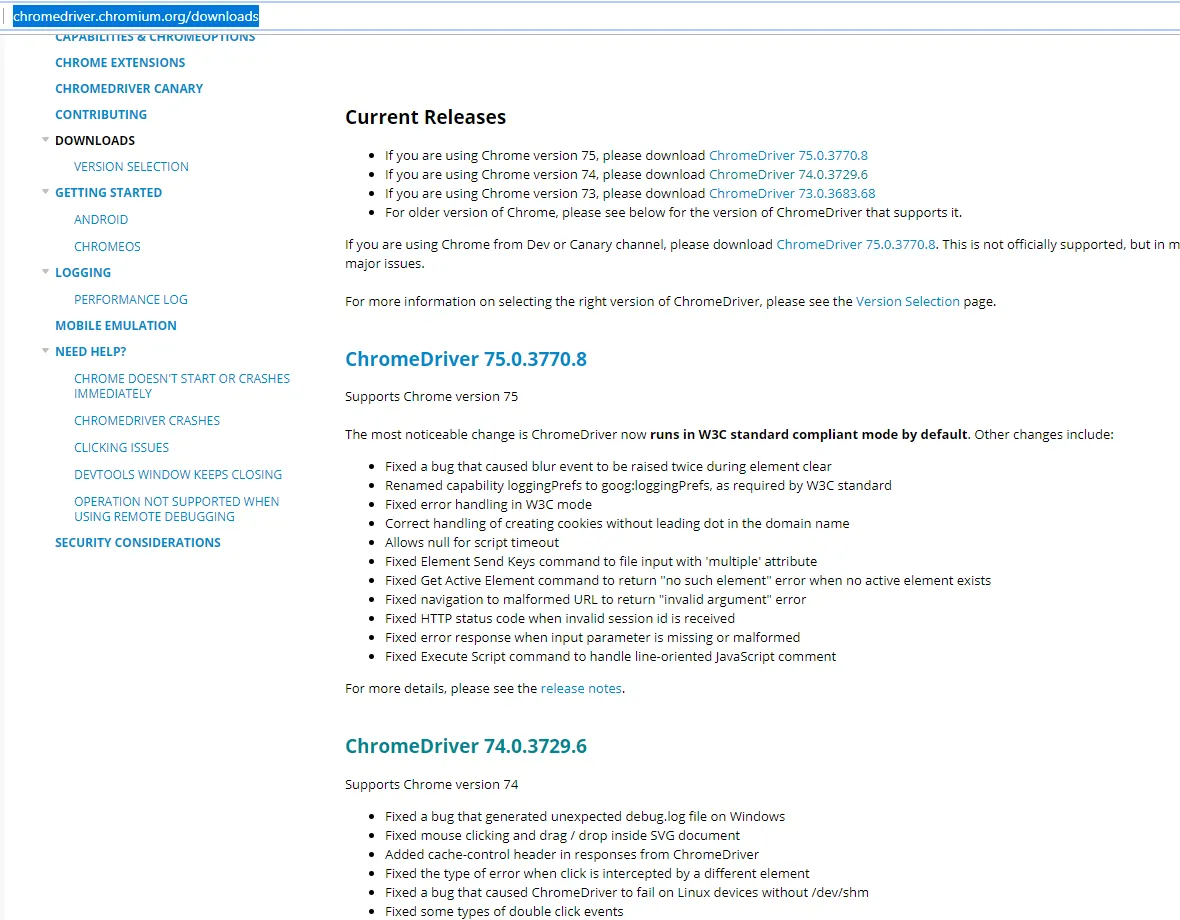
Task: Click ChromeDriver 75.0.3770.8 link in Dev/Canary paragraph
Action: point(856,244)
